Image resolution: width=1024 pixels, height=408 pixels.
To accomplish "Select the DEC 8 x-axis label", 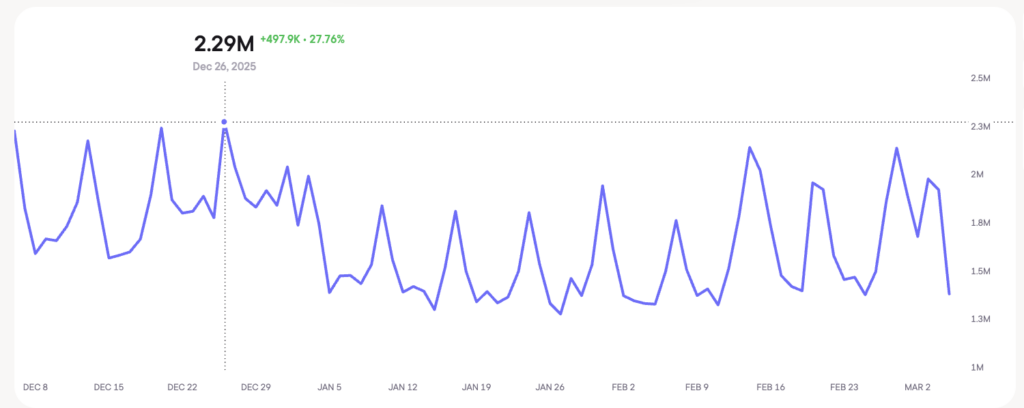I will point(35,387).
